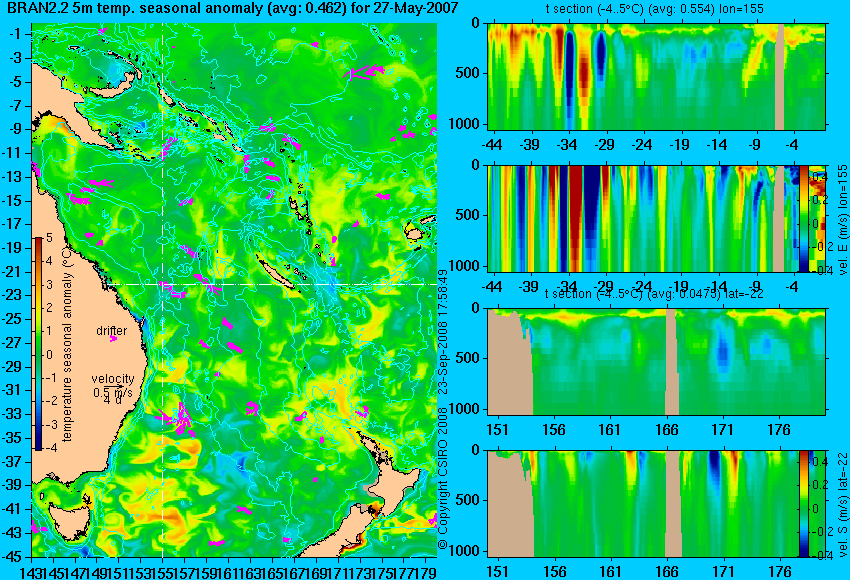The image size is (850, 580).
Task: Click the 'vel. S (m/s) lat=-22' axis label
Action: tap(842, 504)
